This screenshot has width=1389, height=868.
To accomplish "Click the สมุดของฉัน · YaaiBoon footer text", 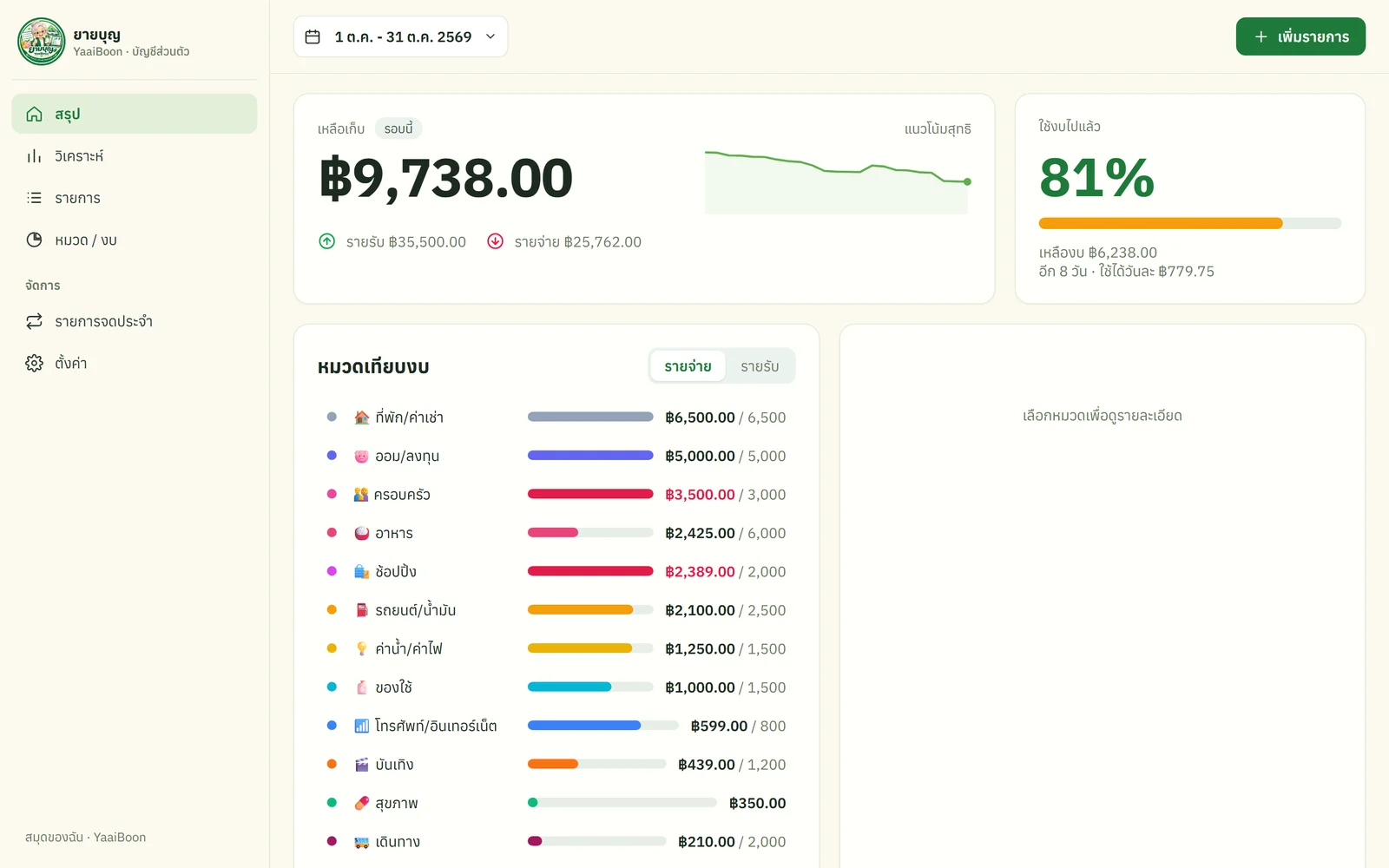I will (85, 838).
